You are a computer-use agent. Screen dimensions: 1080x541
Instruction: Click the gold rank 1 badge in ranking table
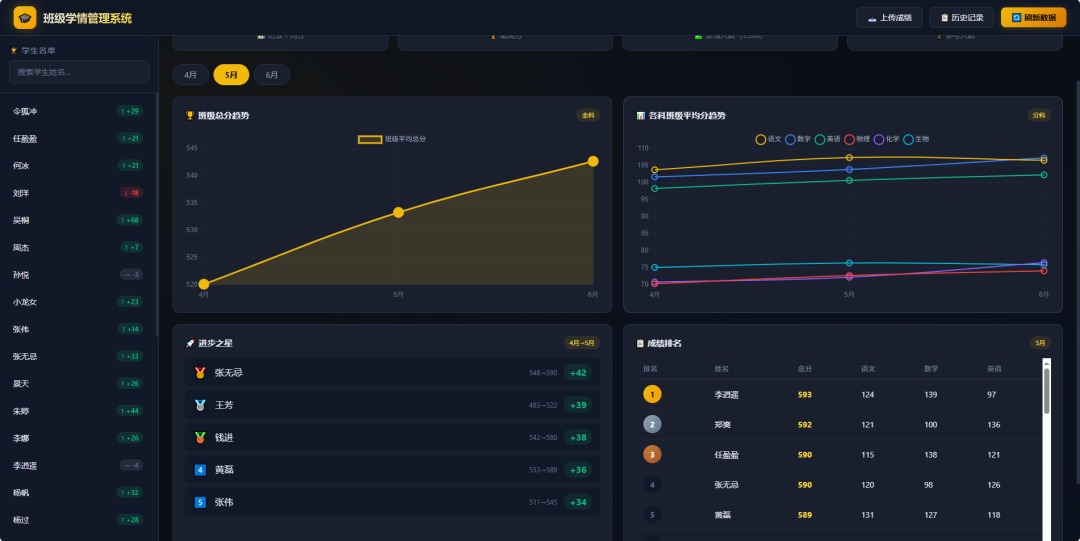click(652, 394)
